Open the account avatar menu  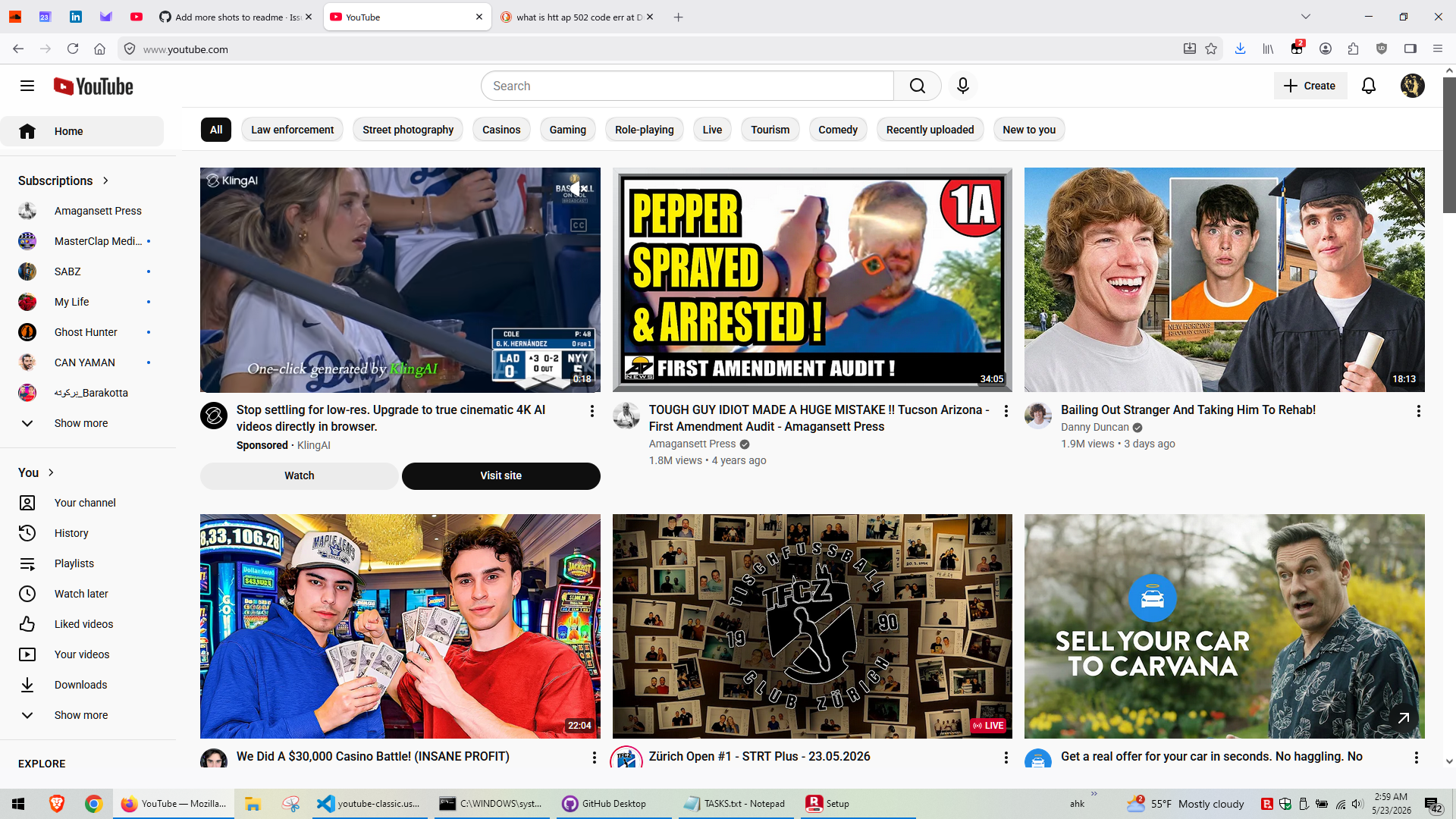1412,86
